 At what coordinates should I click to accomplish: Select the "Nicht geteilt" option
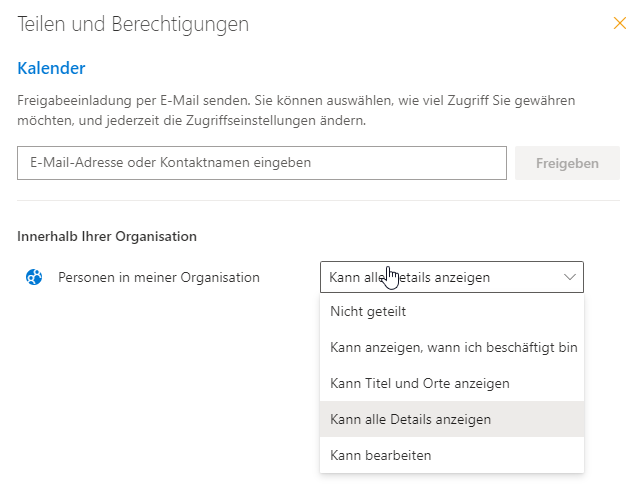click(x=368, y=311)
